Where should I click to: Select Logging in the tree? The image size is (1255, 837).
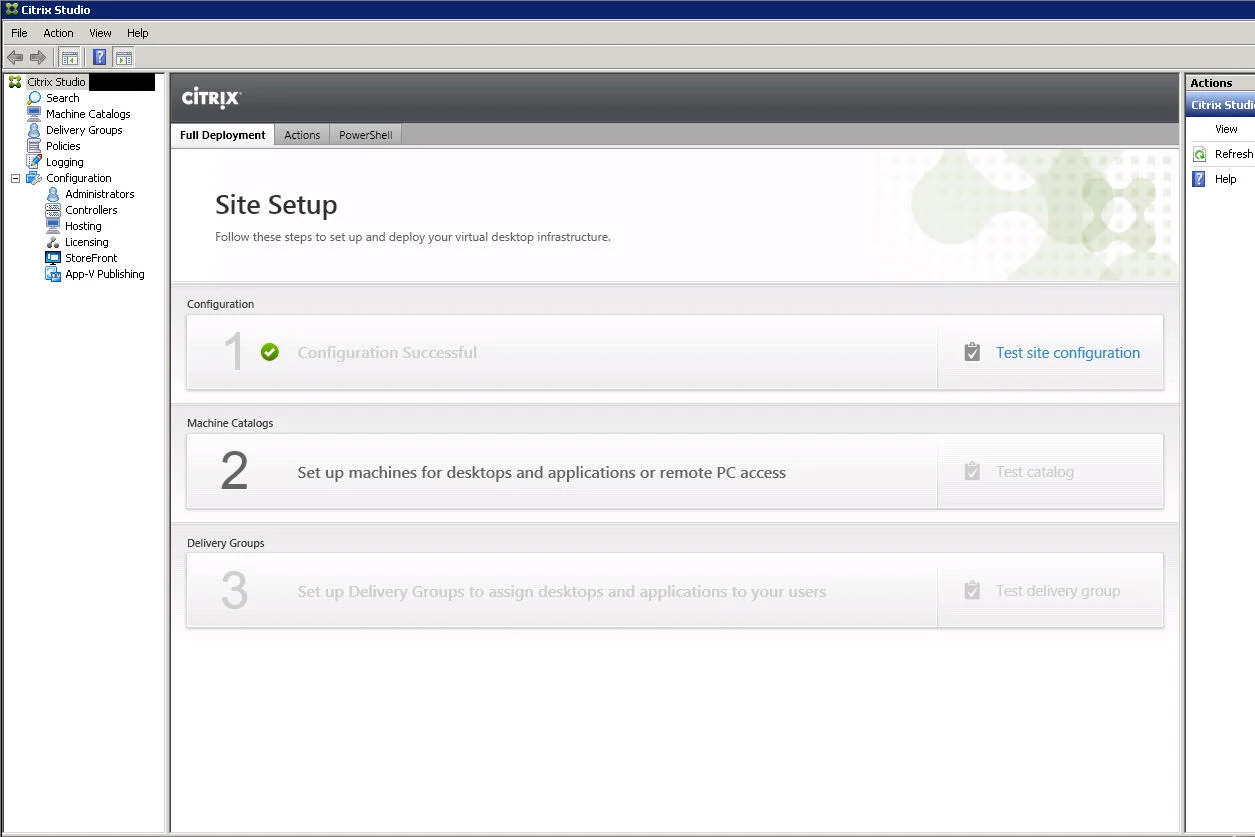pyautogui.click(x=65, y=162)
